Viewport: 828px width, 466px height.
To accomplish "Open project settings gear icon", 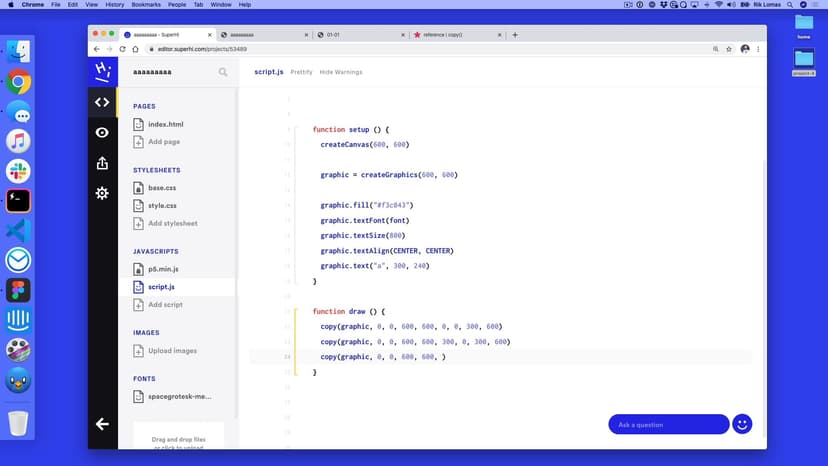I will pos(102,193).
